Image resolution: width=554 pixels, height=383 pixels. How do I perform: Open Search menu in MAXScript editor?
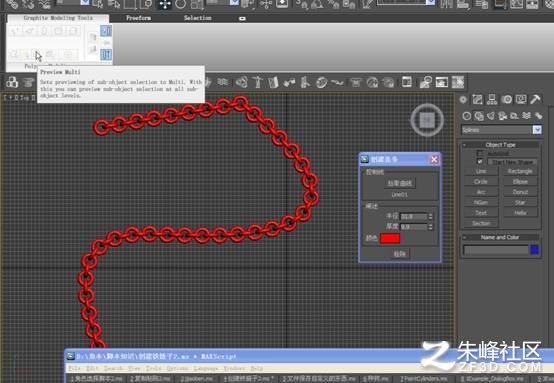pyautogui.click(x=114, y=369)
